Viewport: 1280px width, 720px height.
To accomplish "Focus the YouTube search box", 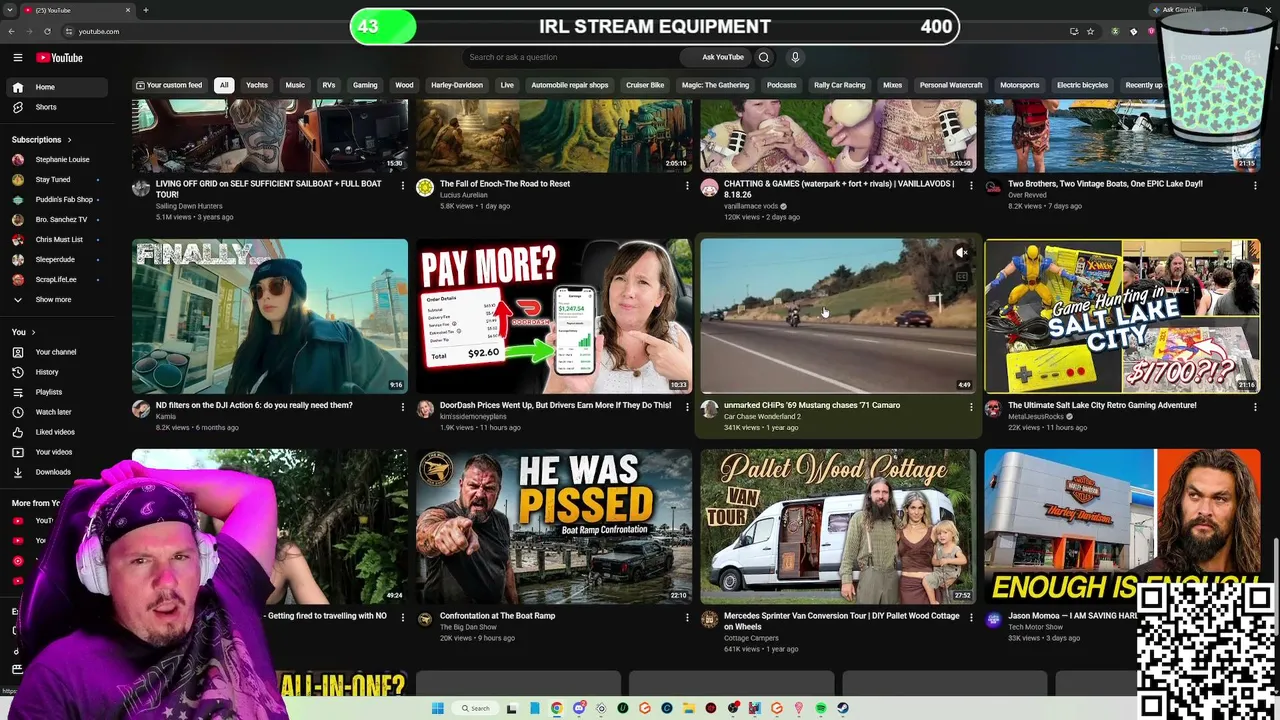I will point(572,57).
